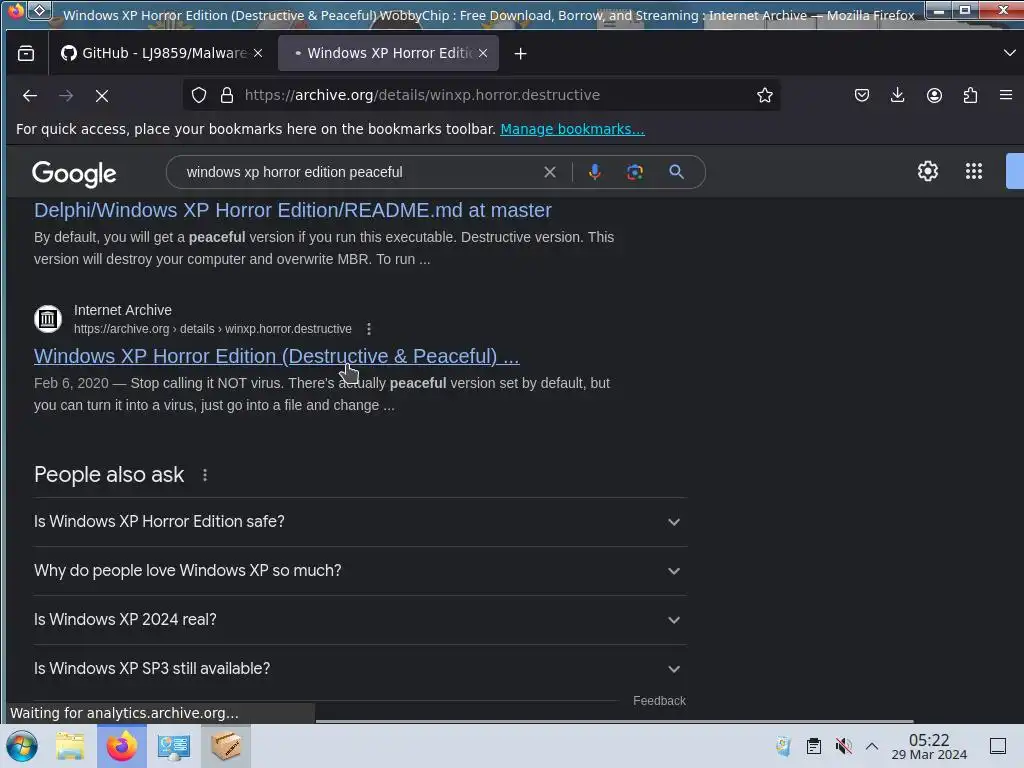The width and height of the screenshot is (1024, 768).
Task: View site security via padlock icon
Action: [227, 95]
